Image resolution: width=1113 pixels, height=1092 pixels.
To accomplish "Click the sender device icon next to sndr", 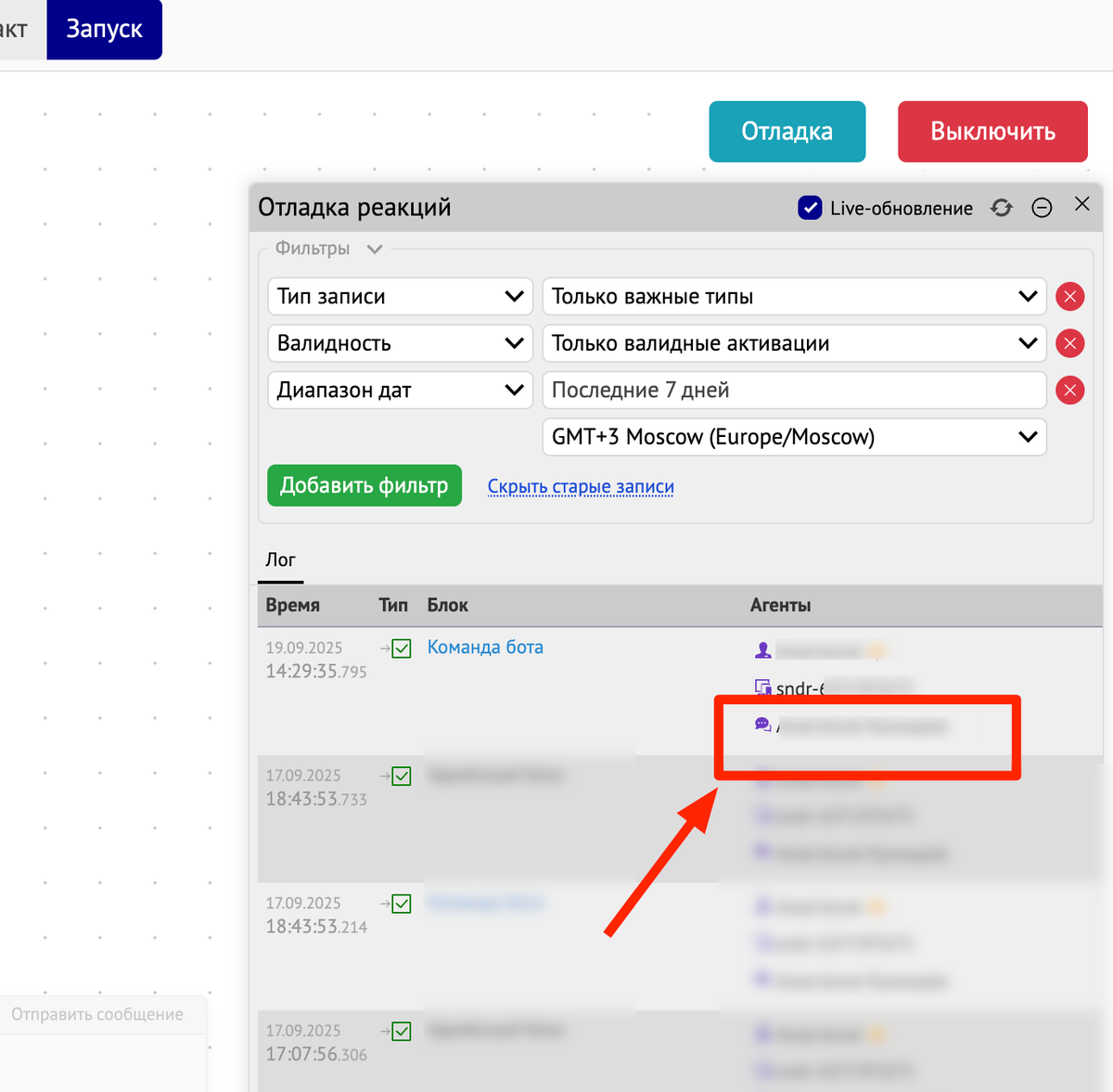I will click(762, 687).
